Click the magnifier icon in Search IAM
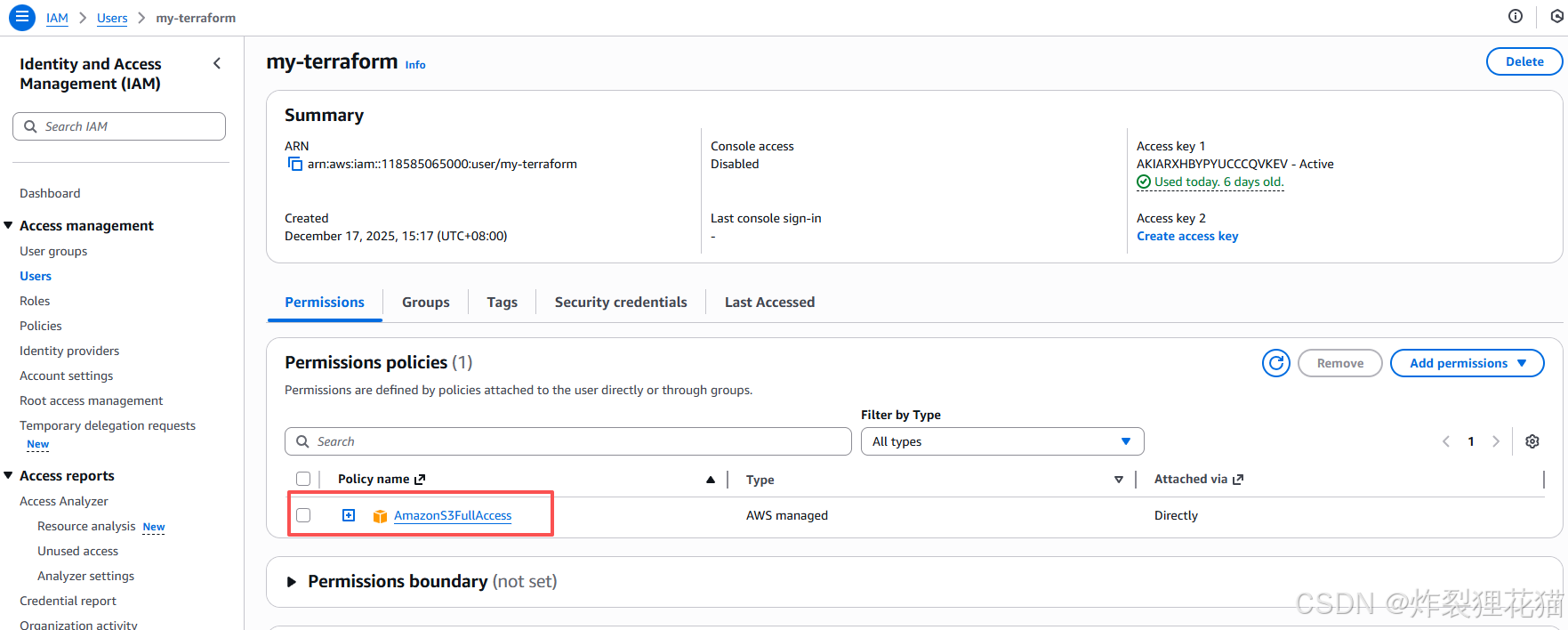The width and height of the screenshot is (1568, 630). coord(30,126)
